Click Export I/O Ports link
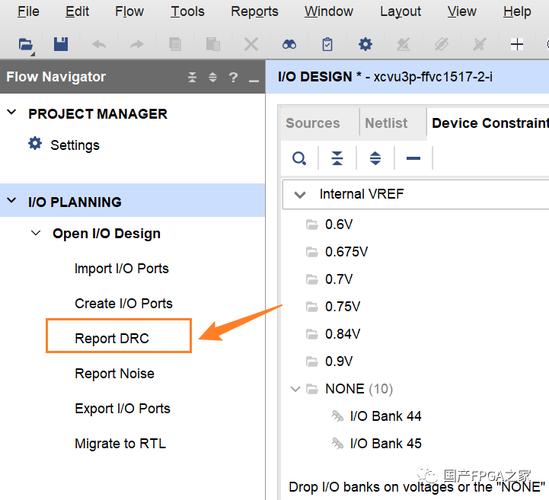This screenshot has width=549, height=500. tap(123, 409)
